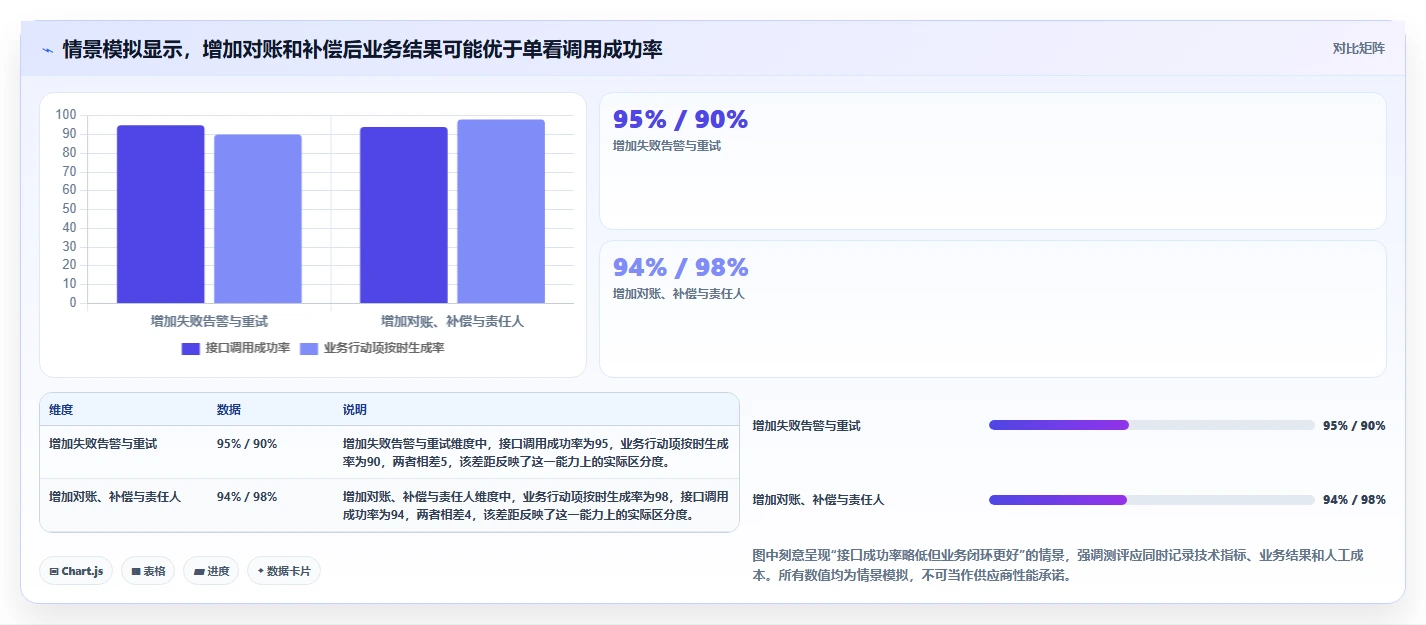Click the light blue 业务行动项按时生成率 legend swatch

[x=309, y=348]
